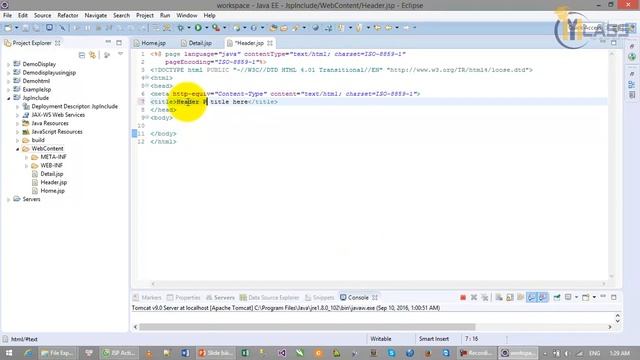Open the Project menu

144,15
